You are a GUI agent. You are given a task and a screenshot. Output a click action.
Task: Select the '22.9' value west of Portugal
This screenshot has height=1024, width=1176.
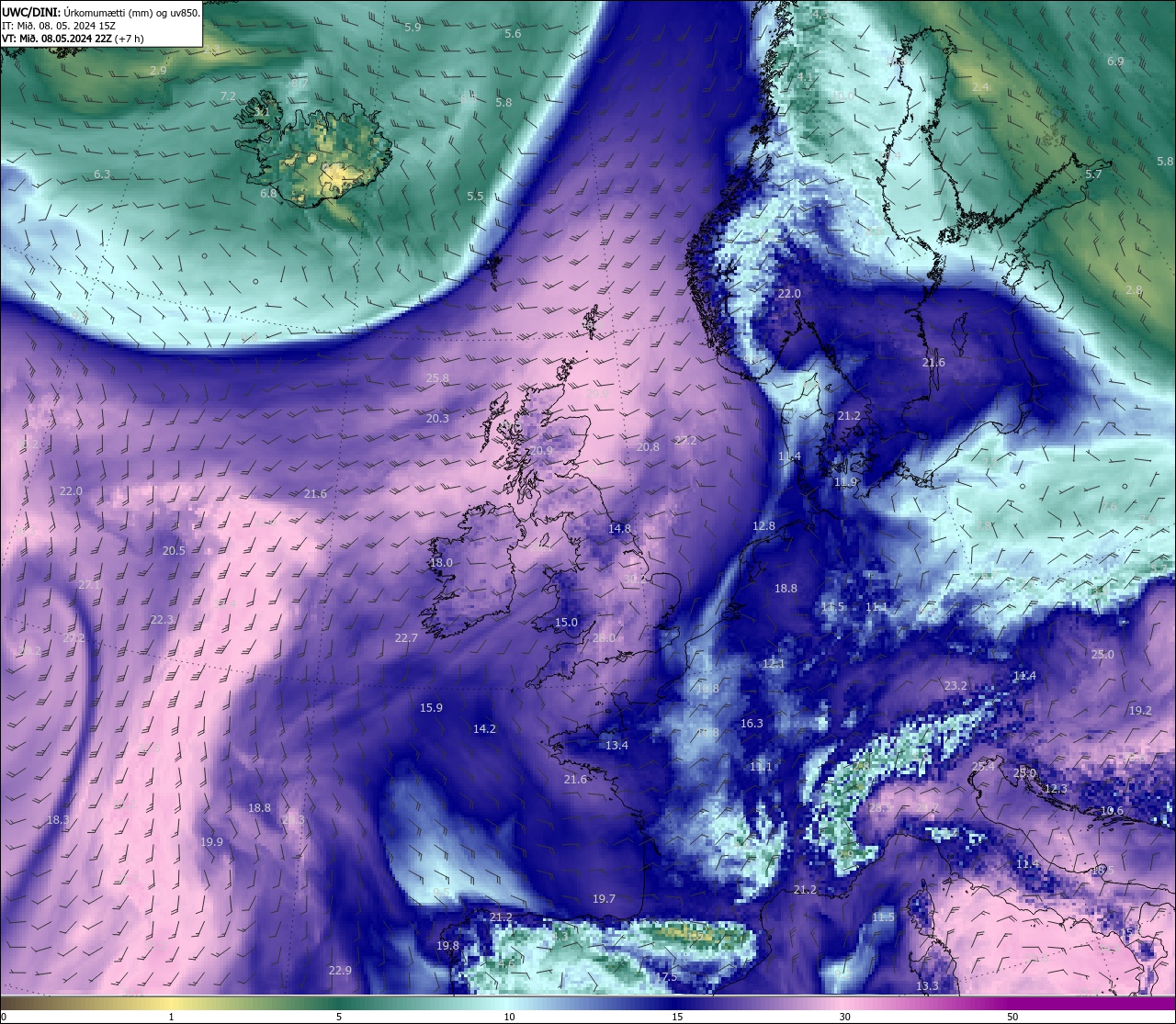tap(340, 970)
